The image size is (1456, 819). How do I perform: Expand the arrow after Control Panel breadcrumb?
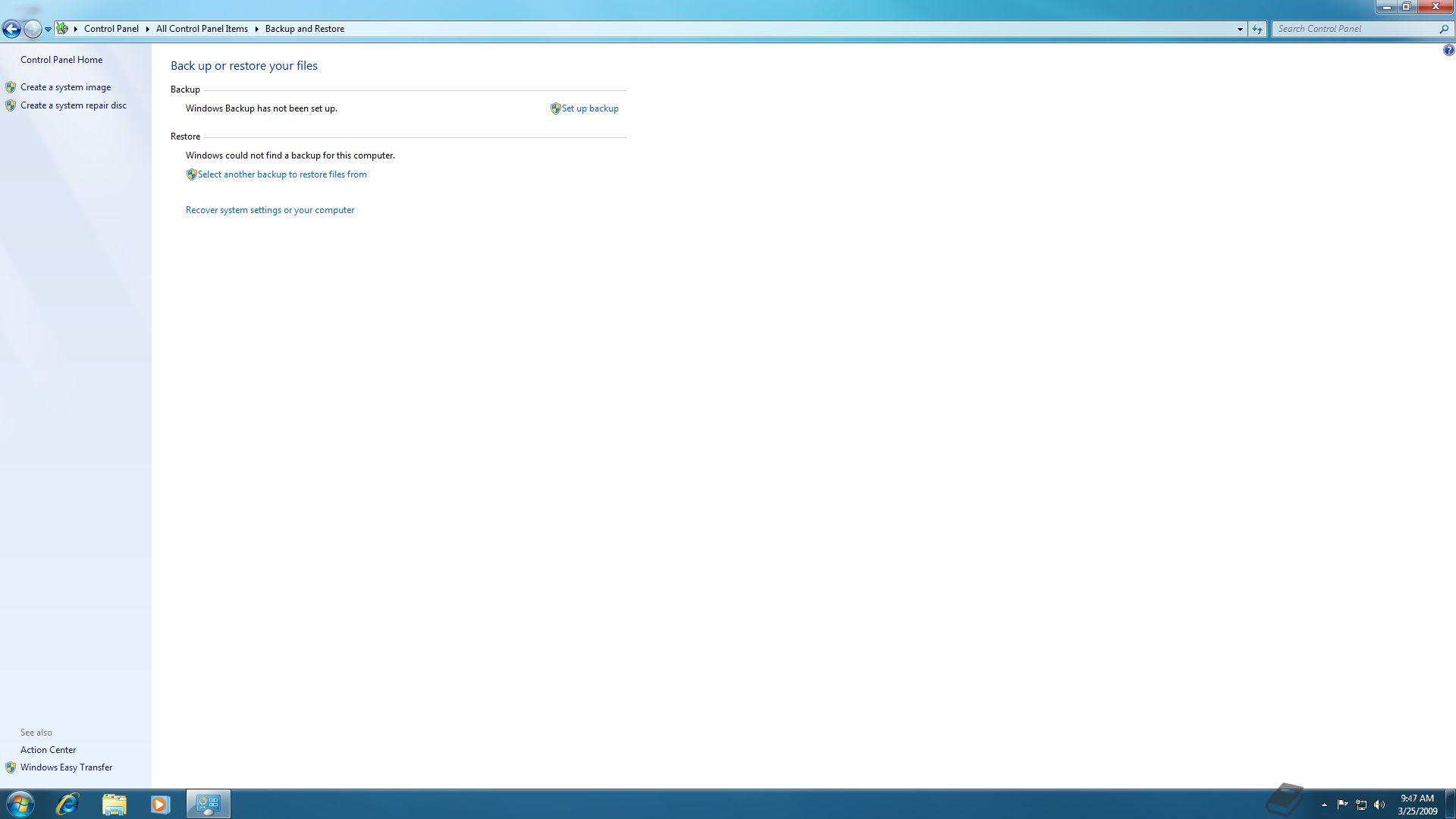(x=148, y=29)
